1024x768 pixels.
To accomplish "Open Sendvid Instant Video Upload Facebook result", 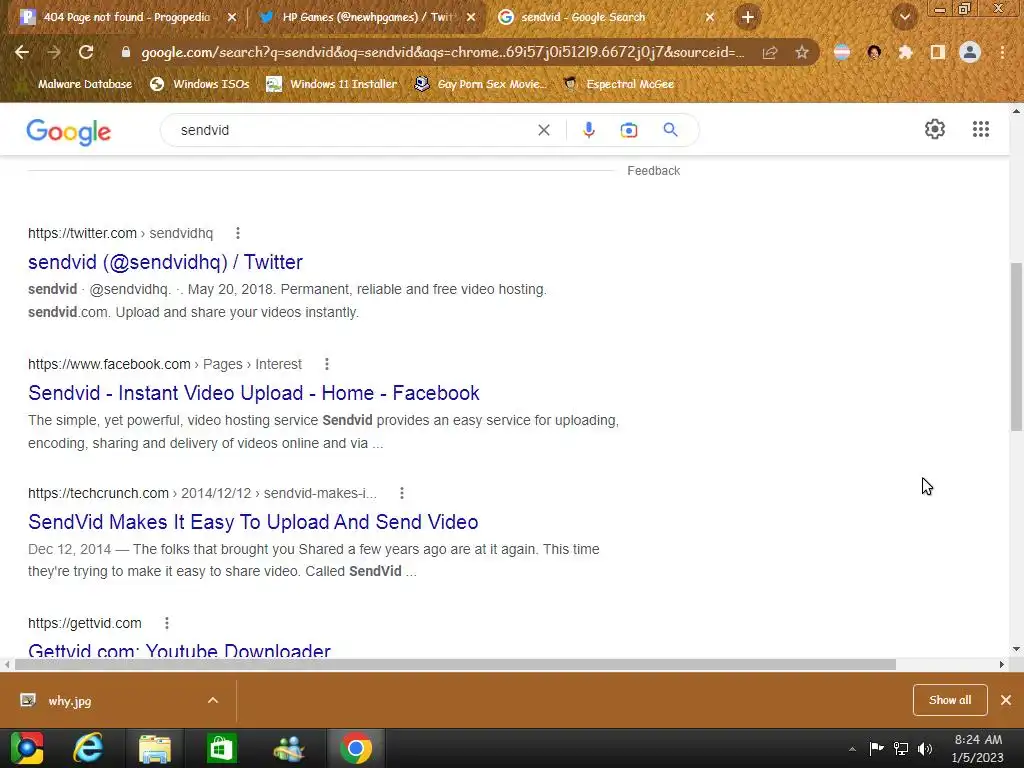I will (253, 393).
